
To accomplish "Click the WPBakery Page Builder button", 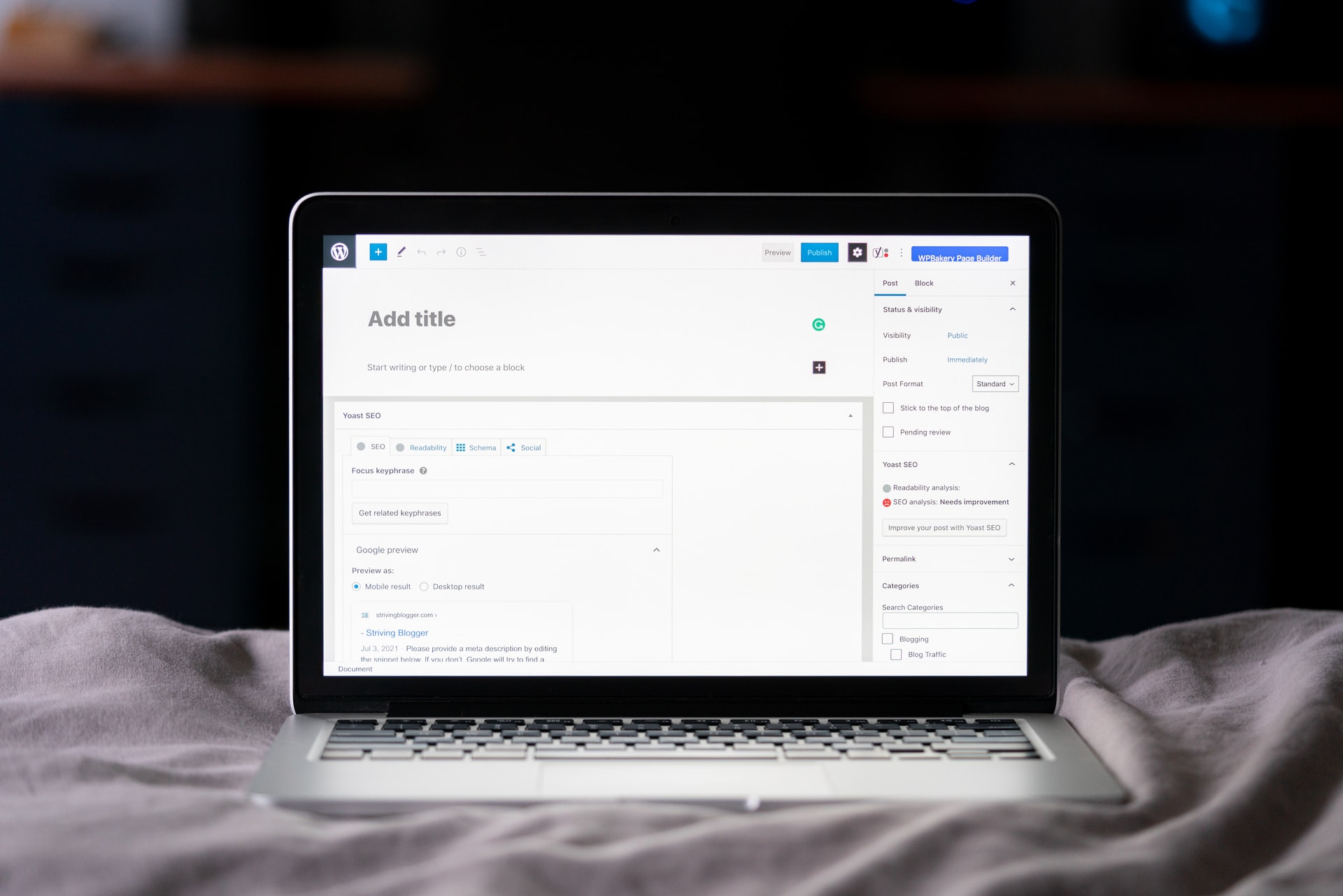I will click(x=960, y=256).
